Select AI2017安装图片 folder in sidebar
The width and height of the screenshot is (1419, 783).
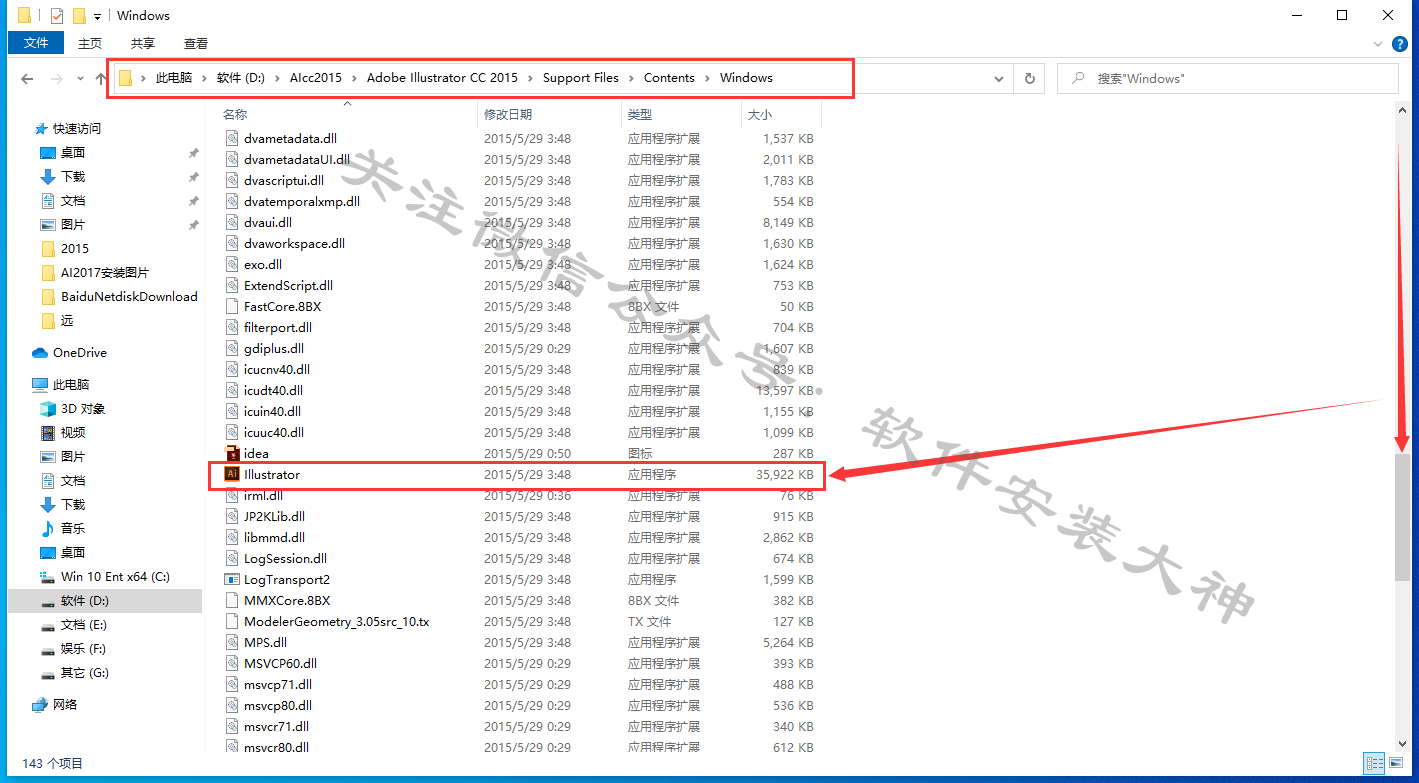coord(104,273)
